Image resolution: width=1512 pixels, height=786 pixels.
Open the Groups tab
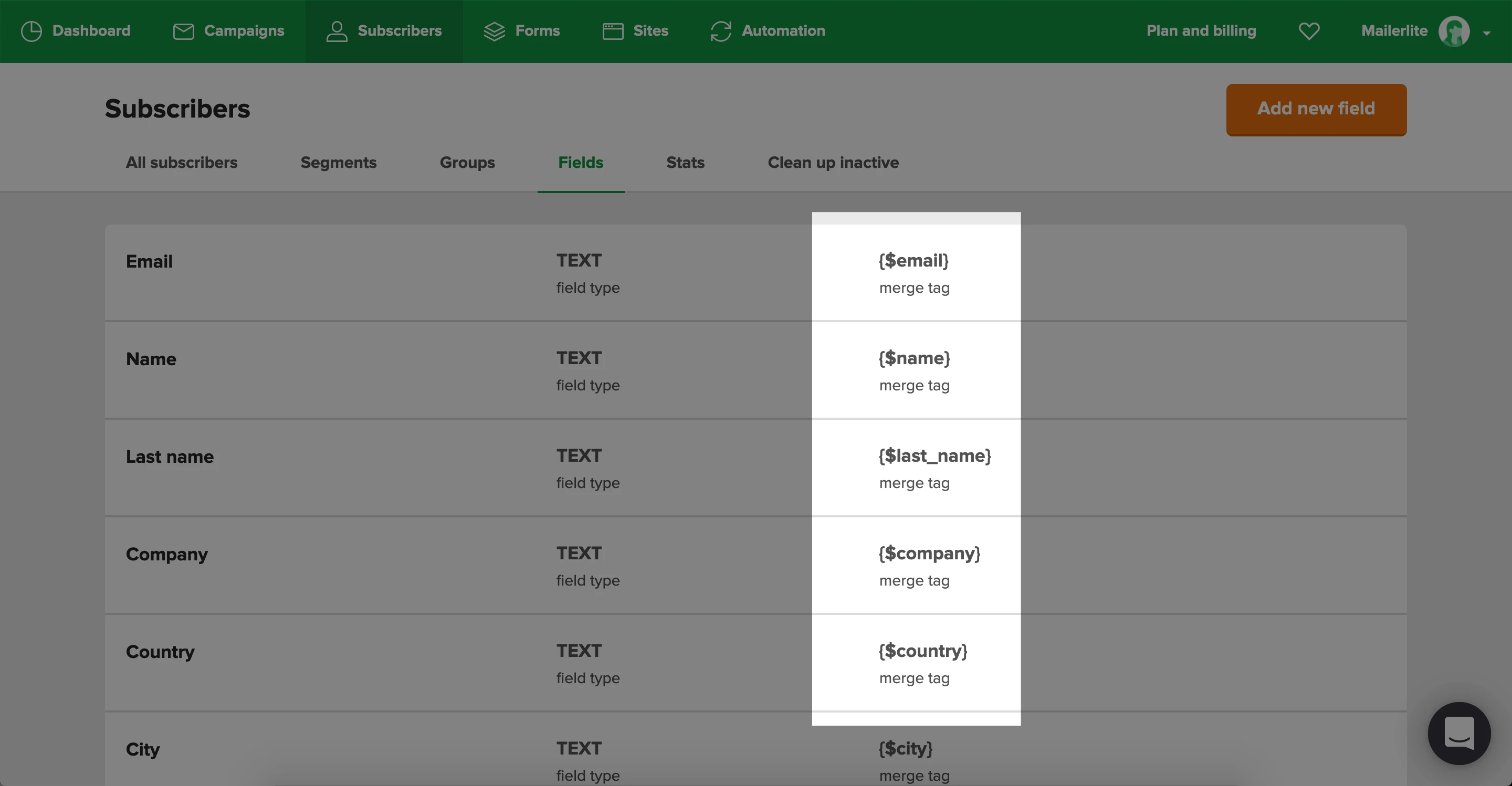[x=467, y=163]
